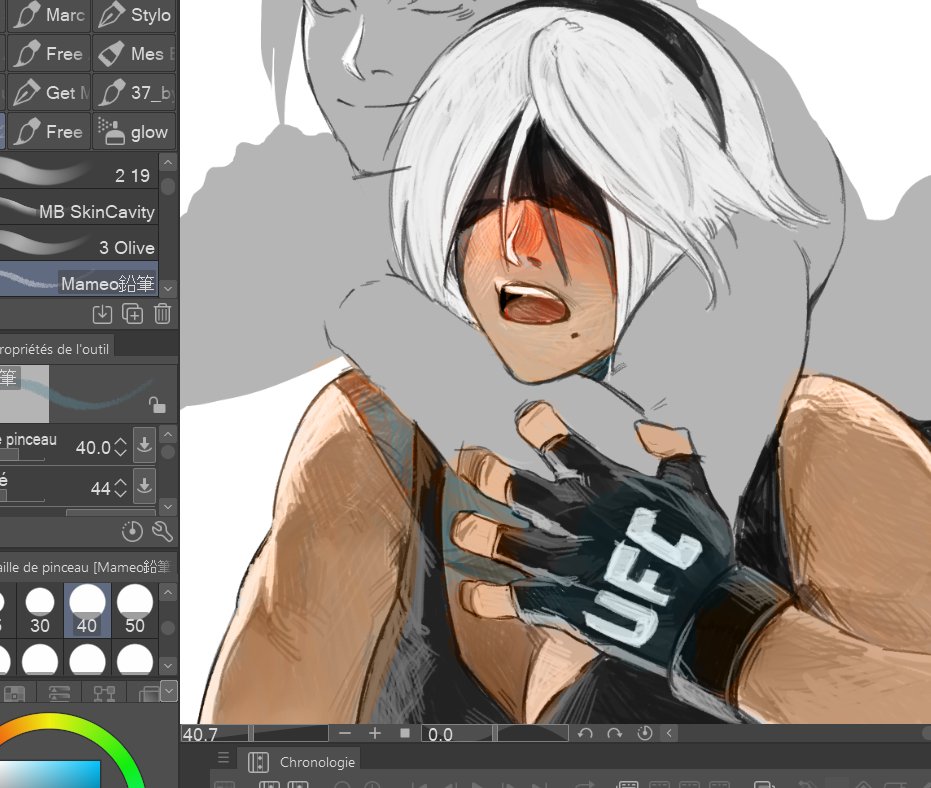Image resolution: width=931 pixels, height=788 pixels.
Task: Click the brush size 40.0 stepper arrows
Action: point(121,447)
